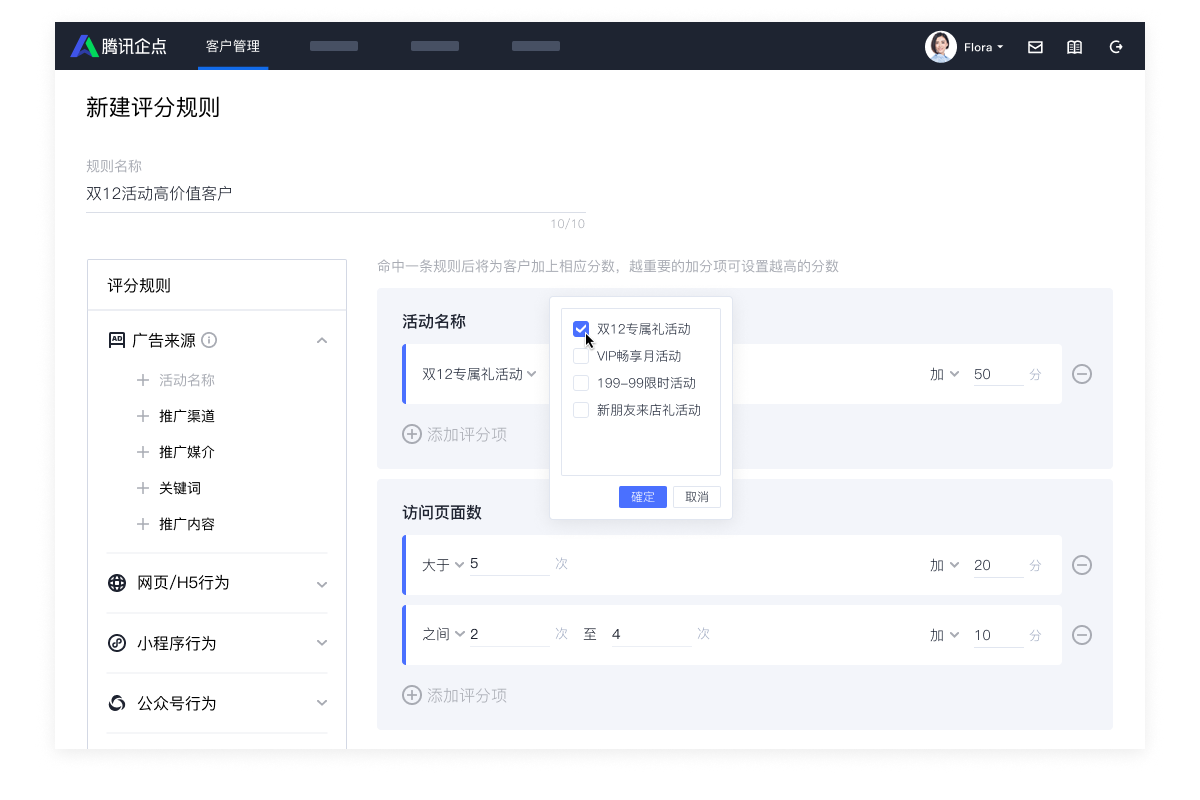The width and height of the screenshot is (1200, 800).
Task: Click 添加评分项 under 活动名称
Action: (467, 434)
